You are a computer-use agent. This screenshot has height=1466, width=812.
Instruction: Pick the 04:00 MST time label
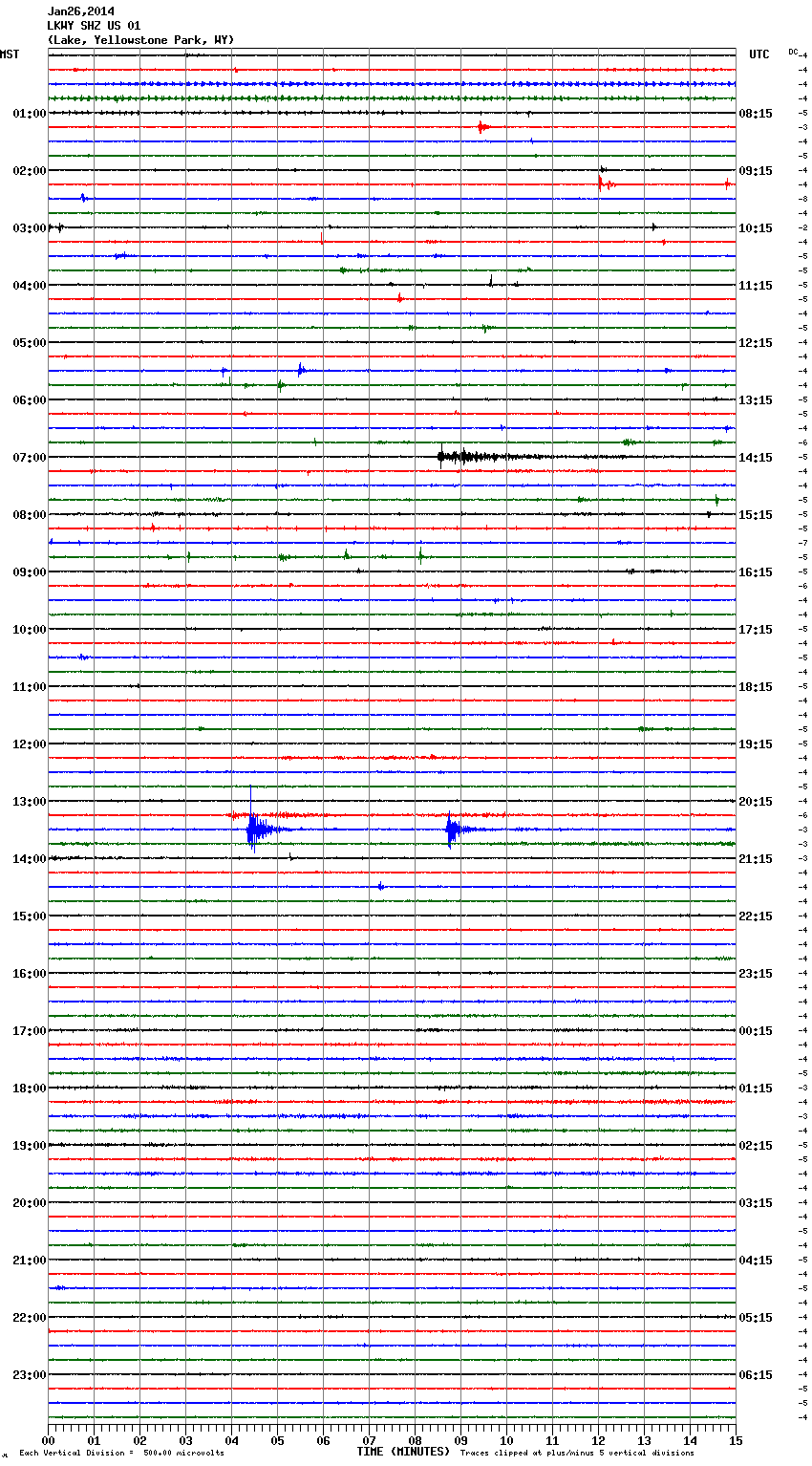(29, 286)
